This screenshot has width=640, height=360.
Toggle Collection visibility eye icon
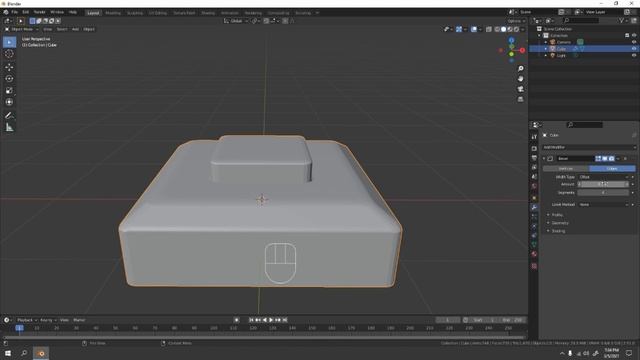click(x=634, y=36)
